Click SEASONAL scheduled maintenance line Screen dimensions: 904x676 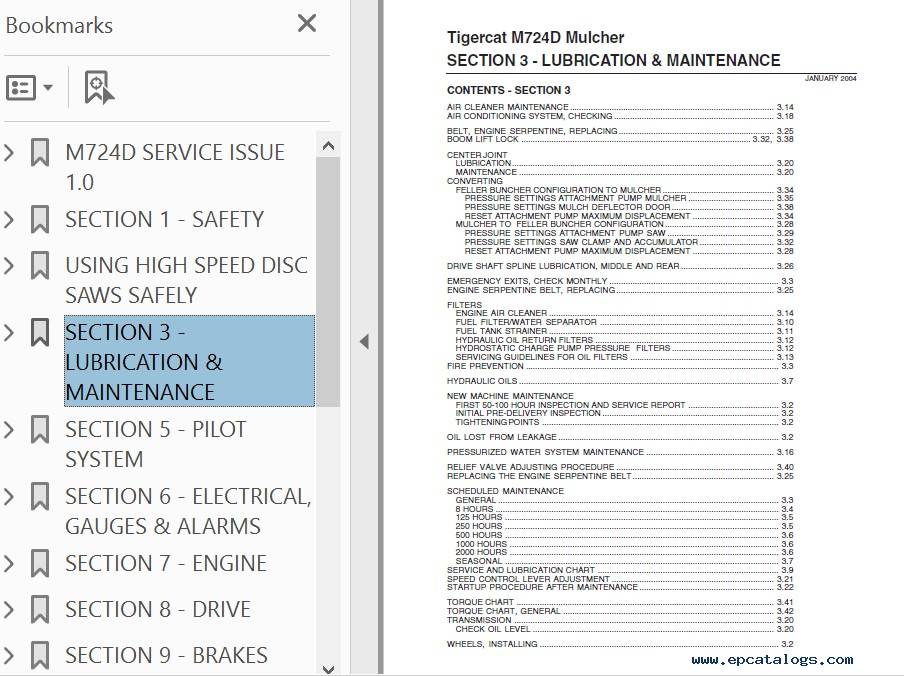click(624, 561)
